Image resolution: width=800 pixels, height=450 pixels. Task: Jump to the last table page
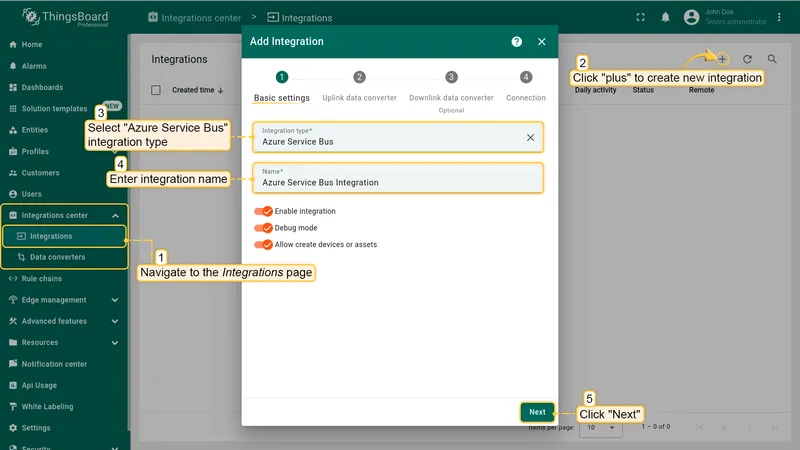tap(774, 427)
